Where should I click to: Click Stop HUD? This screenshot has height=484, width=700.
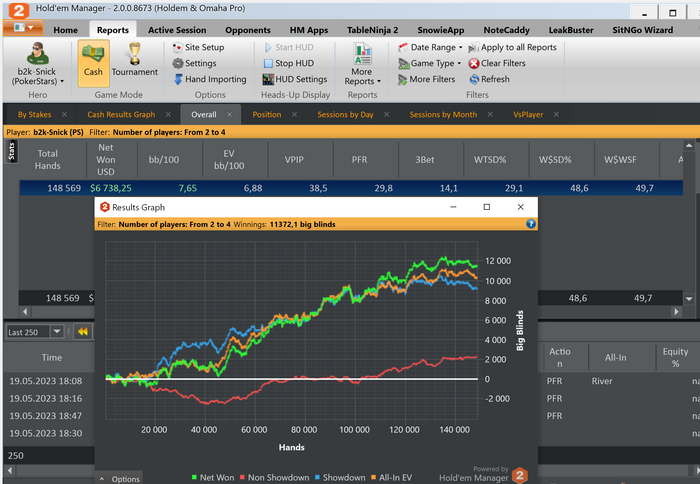(289, 63)
